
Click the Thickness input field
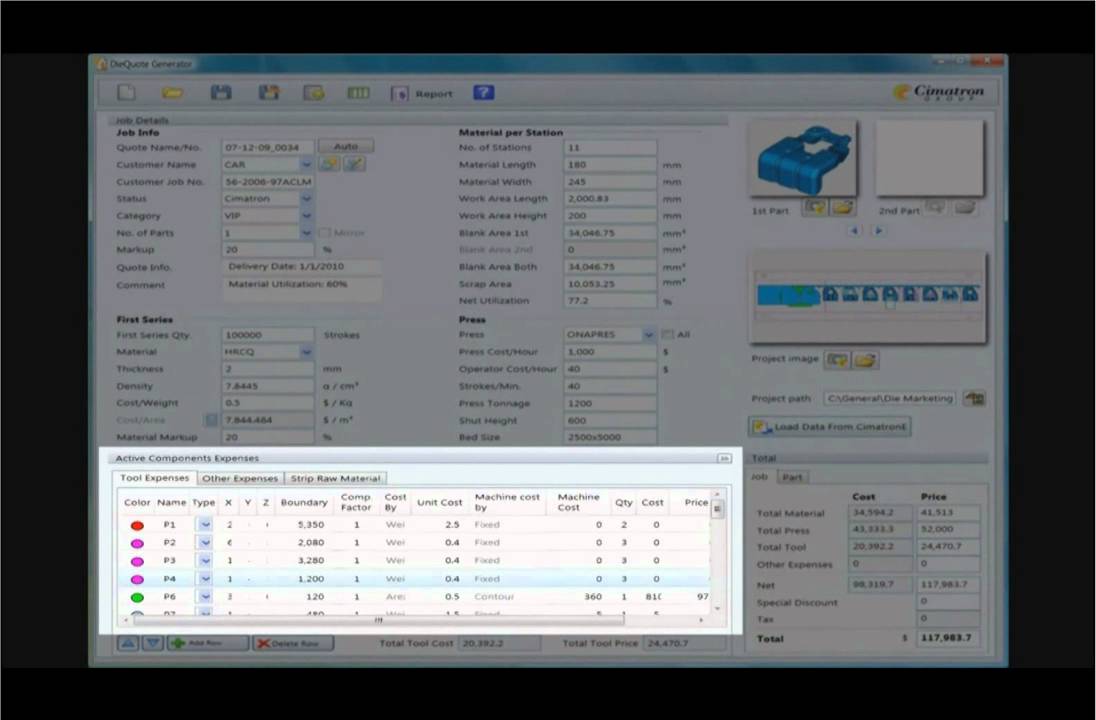click(x=268, y=369)
